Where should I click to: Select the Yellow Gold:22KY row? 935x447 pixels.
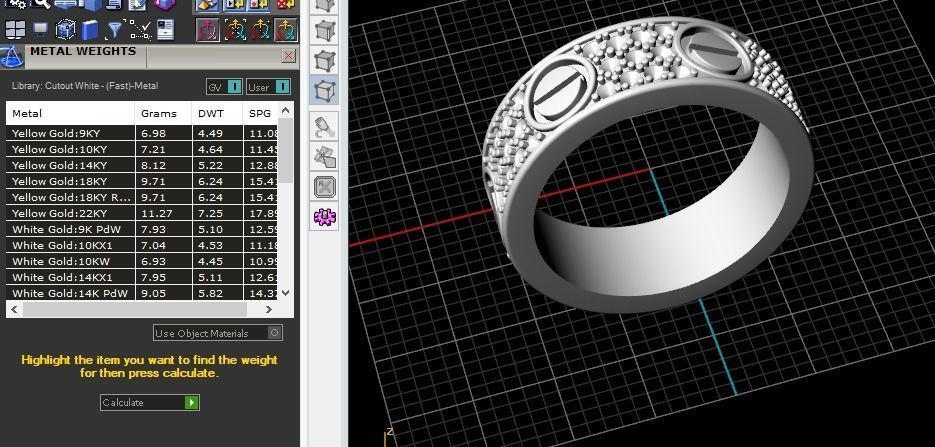coord(142,213)
